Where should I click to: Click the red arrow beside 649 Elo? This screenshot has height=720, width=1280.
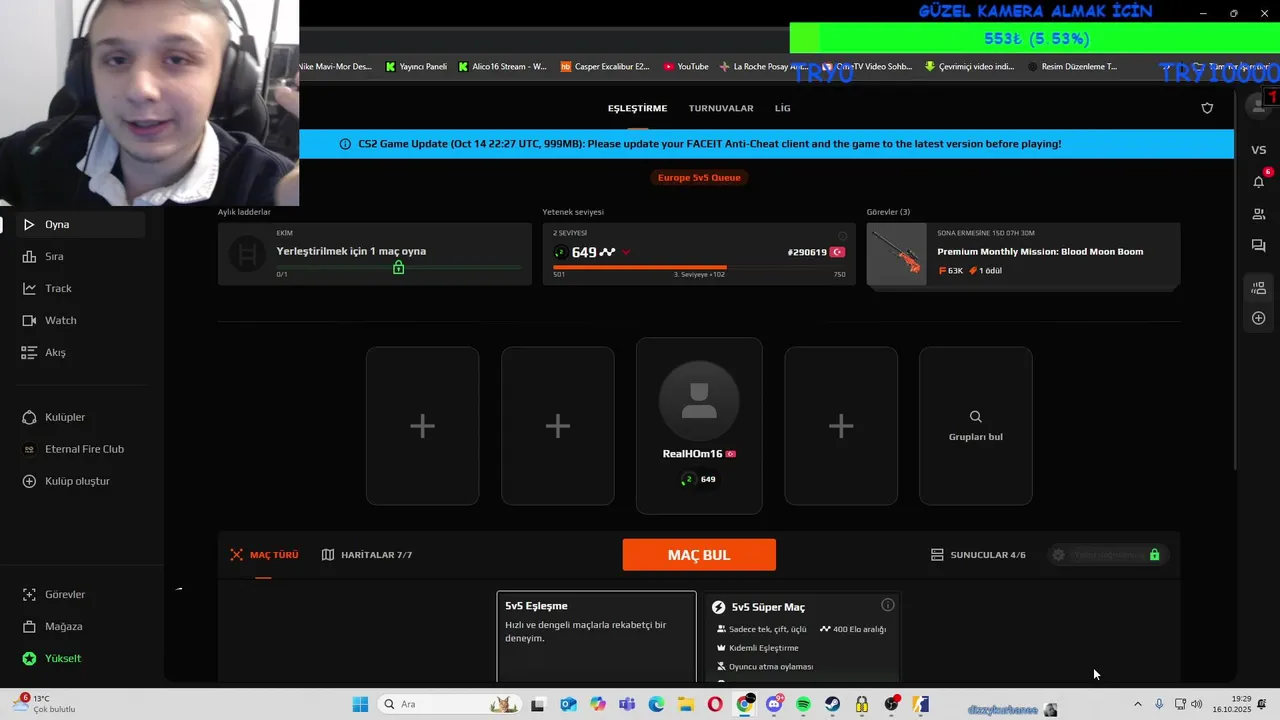click(x=626, y=253)
